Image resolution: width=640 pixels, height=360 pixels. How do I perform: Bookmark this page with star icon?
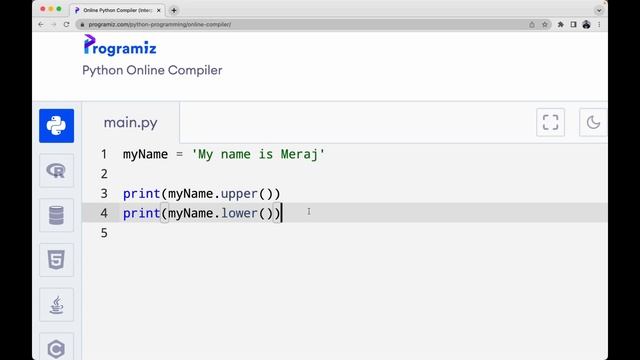(x=544, y=24)
